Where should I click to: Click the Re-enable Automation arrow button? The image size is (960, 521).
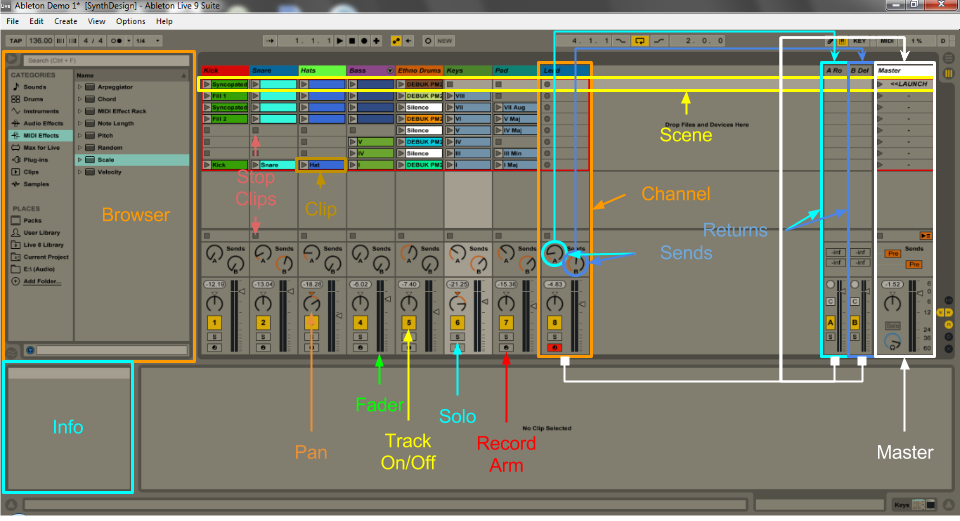408,41
